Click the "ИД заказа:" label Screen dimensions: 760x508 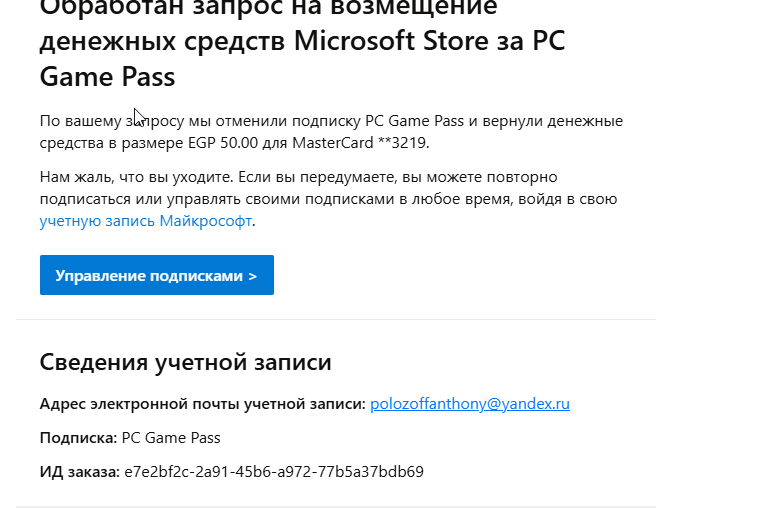(x=79, y=471)
